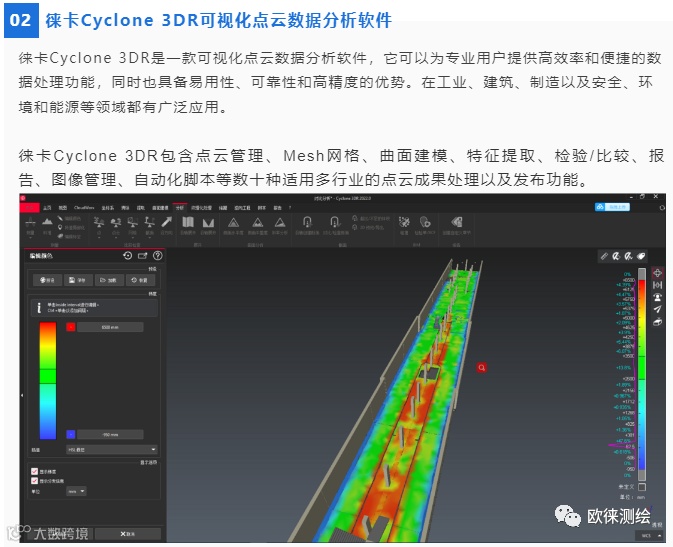Click the blue color swatch beside -950 mm
673x547 pixels.
[x=71, y=435]
